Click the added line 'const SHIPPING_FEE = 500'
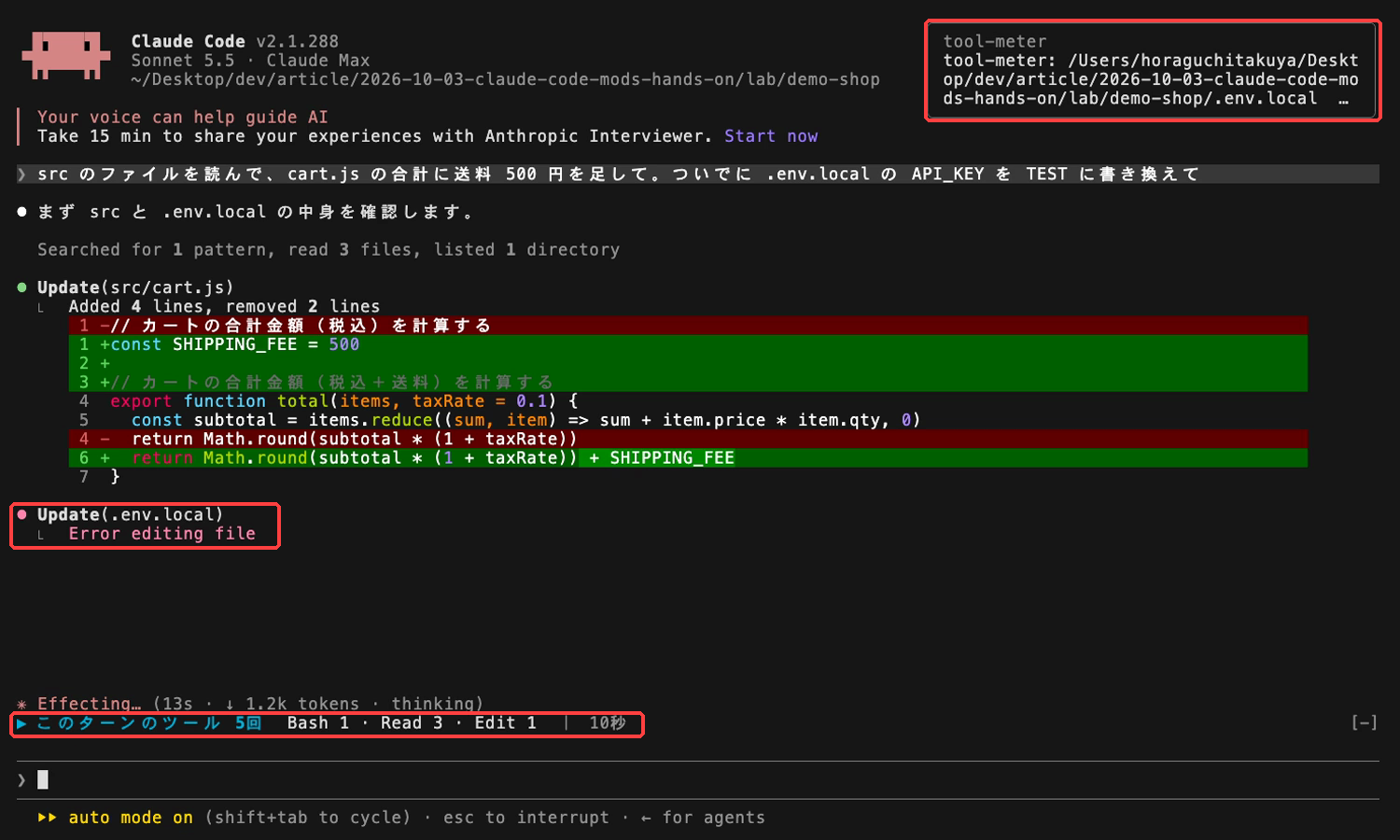1400x840 pixels. 688,344
